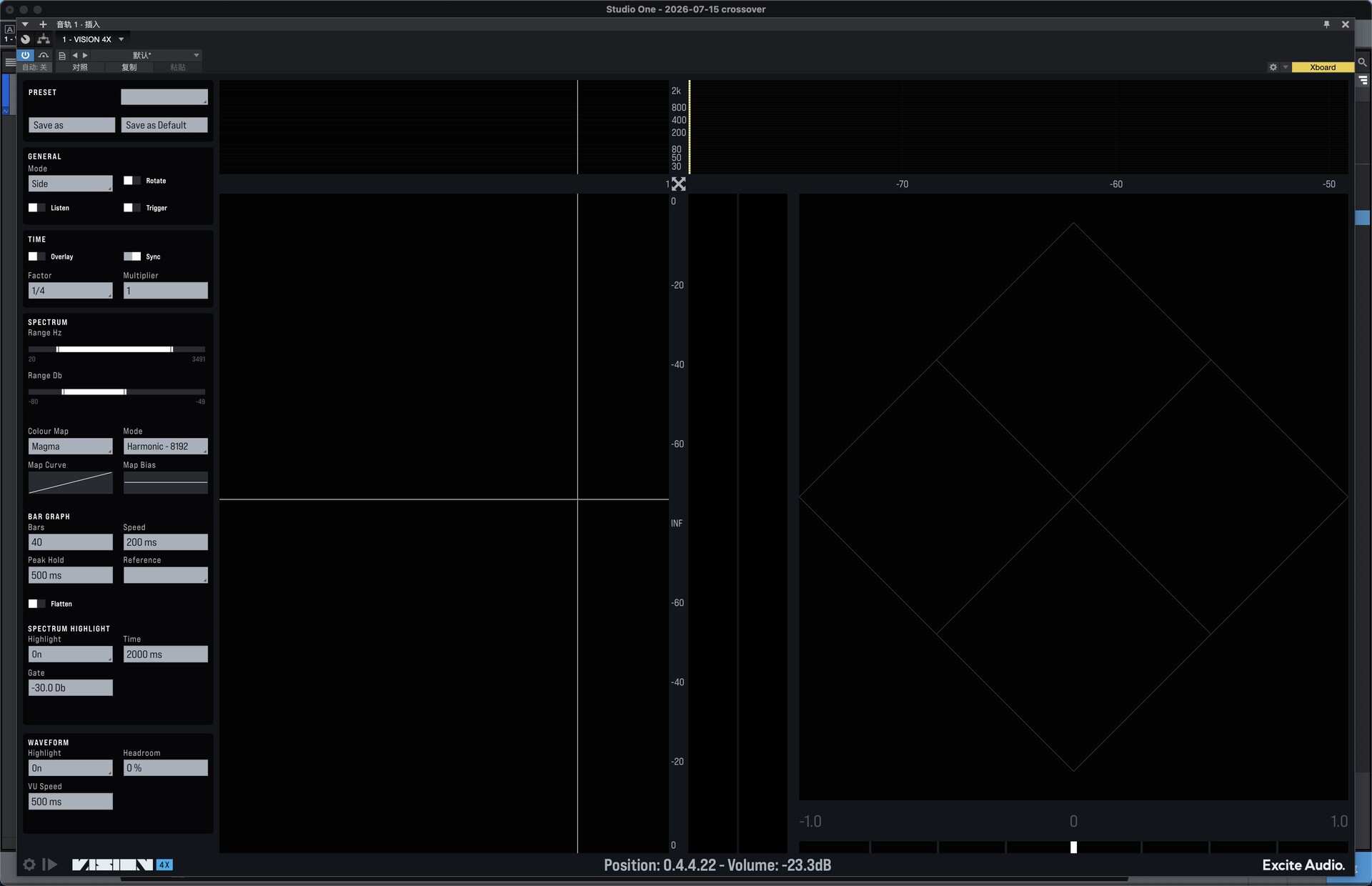Pin the plugin window
1372x886 pixels.
[1327, 24]
